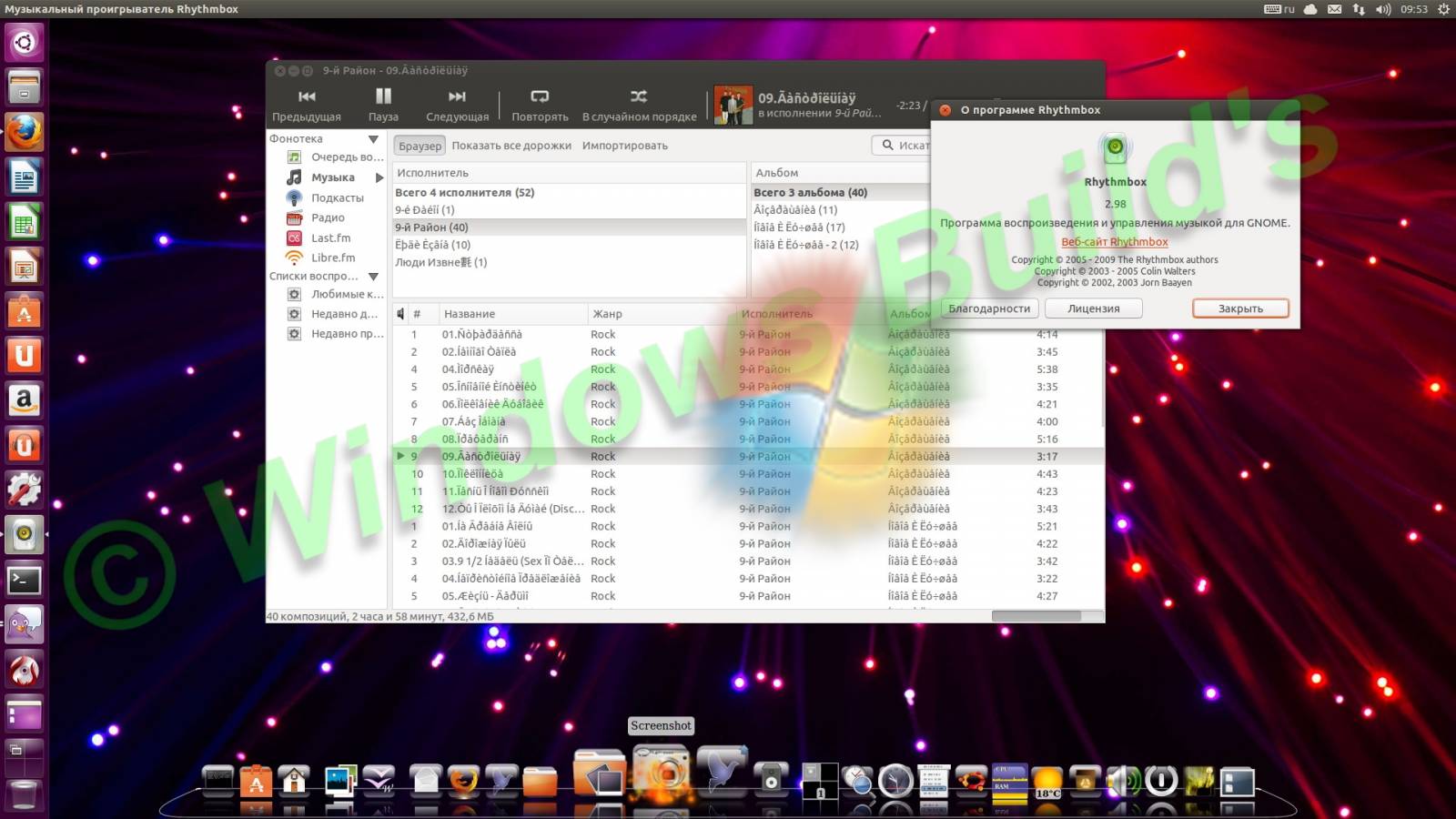Open Trash at bottom of launcher
Screen dimensions: 1456x819
24,794
